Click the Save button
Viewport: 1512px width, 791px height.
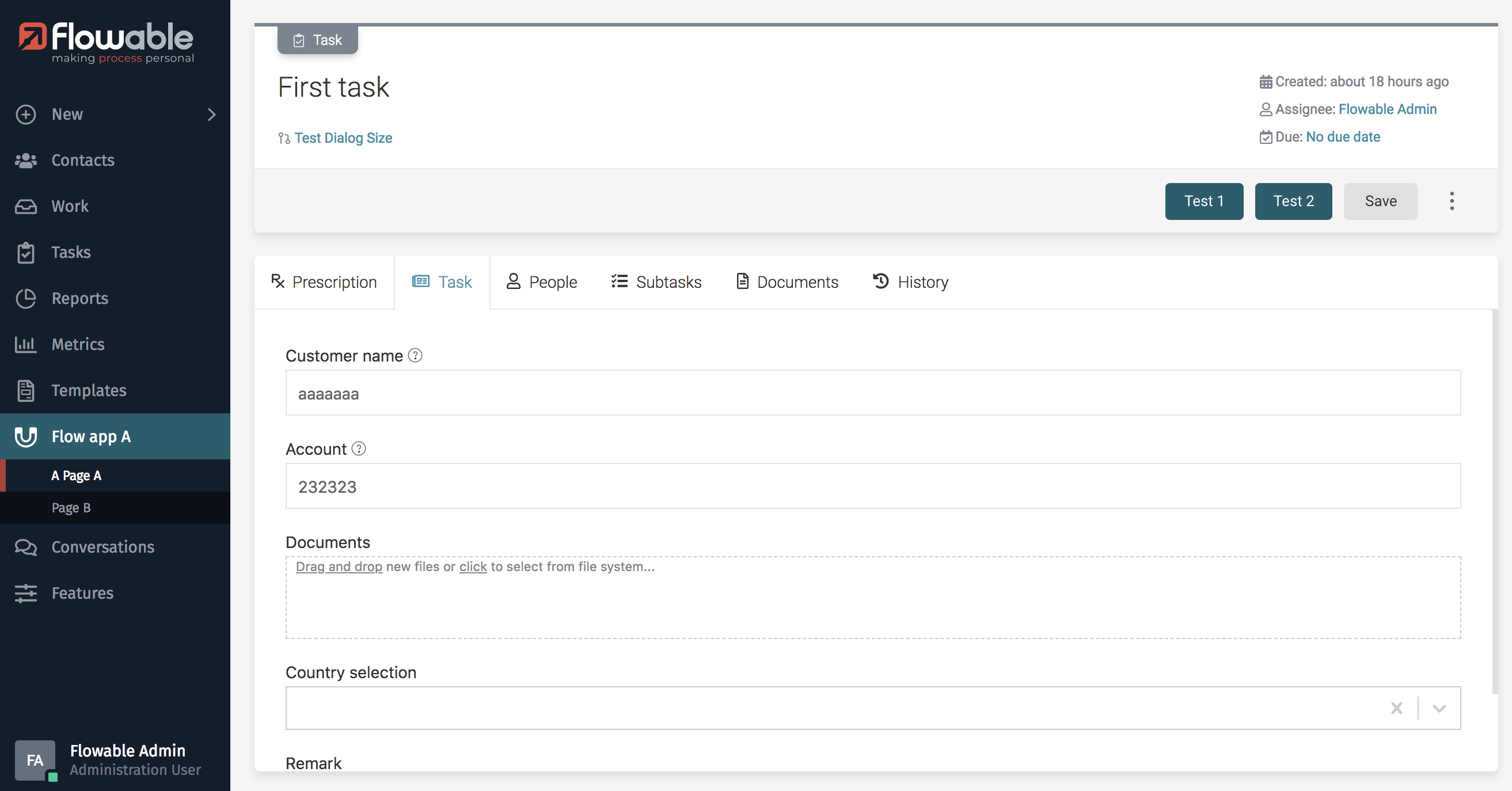1380,201
